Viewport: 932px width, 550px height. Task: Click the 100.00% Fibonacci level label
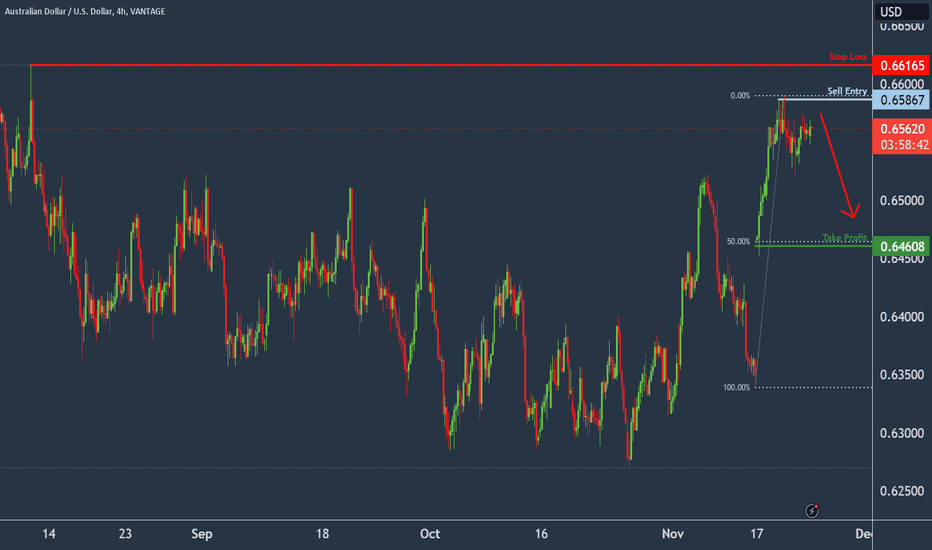pyautogui.click(x=736, y=388)
